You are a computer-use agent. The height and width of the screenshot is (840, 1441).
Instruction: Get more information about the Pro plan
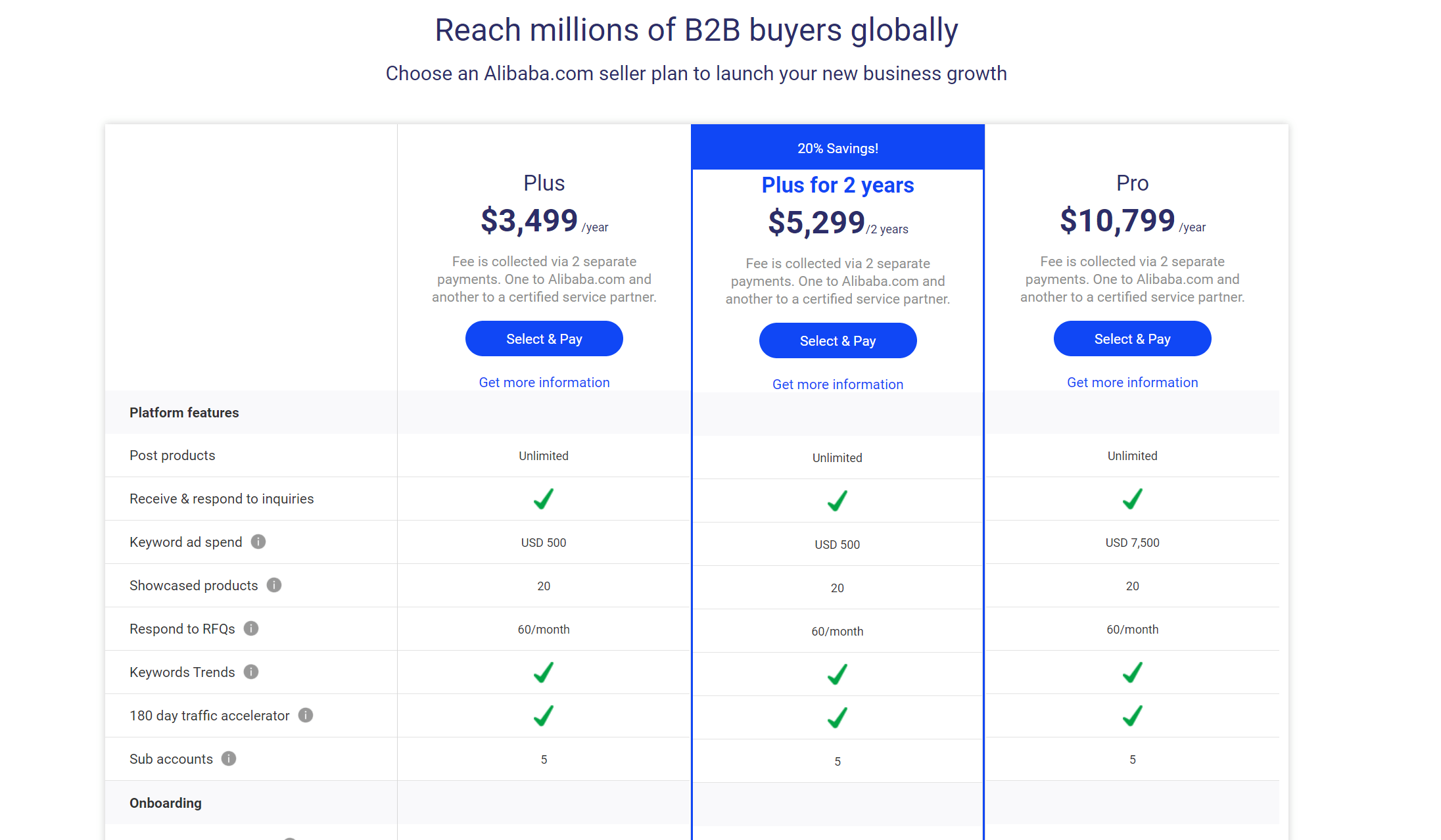(1132, 382)
